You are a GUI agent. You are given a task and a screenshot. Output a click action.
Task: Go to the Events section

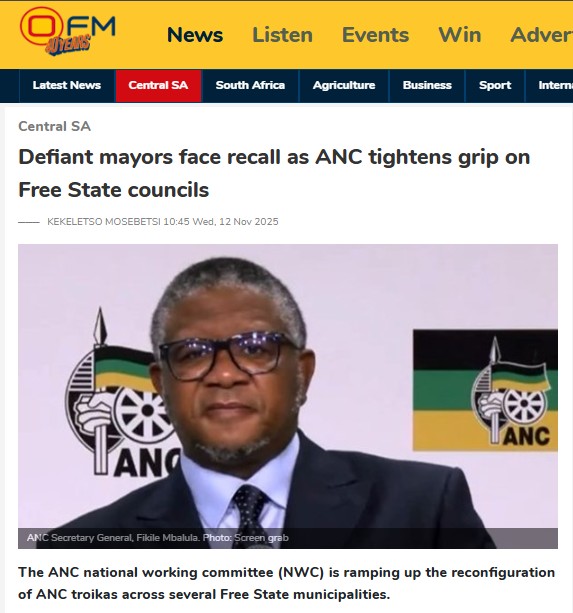375,35
